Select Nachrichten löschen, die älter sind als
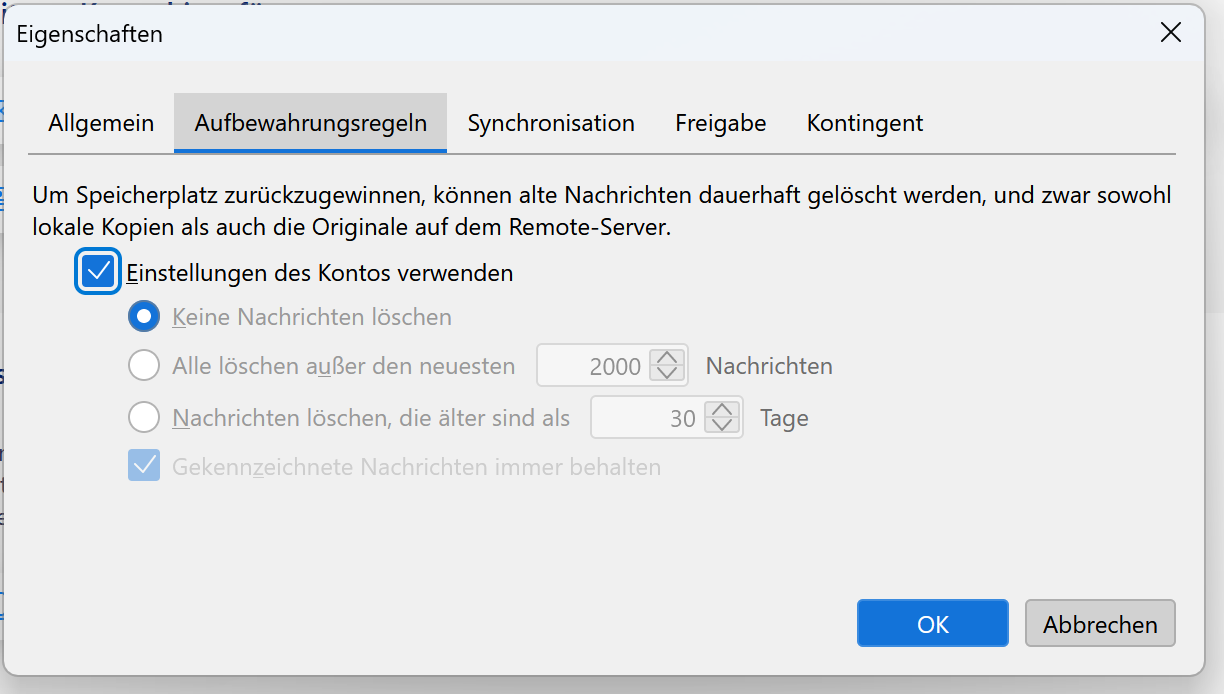This screenshot has height=694, width=1224. (x=144, y=417)
